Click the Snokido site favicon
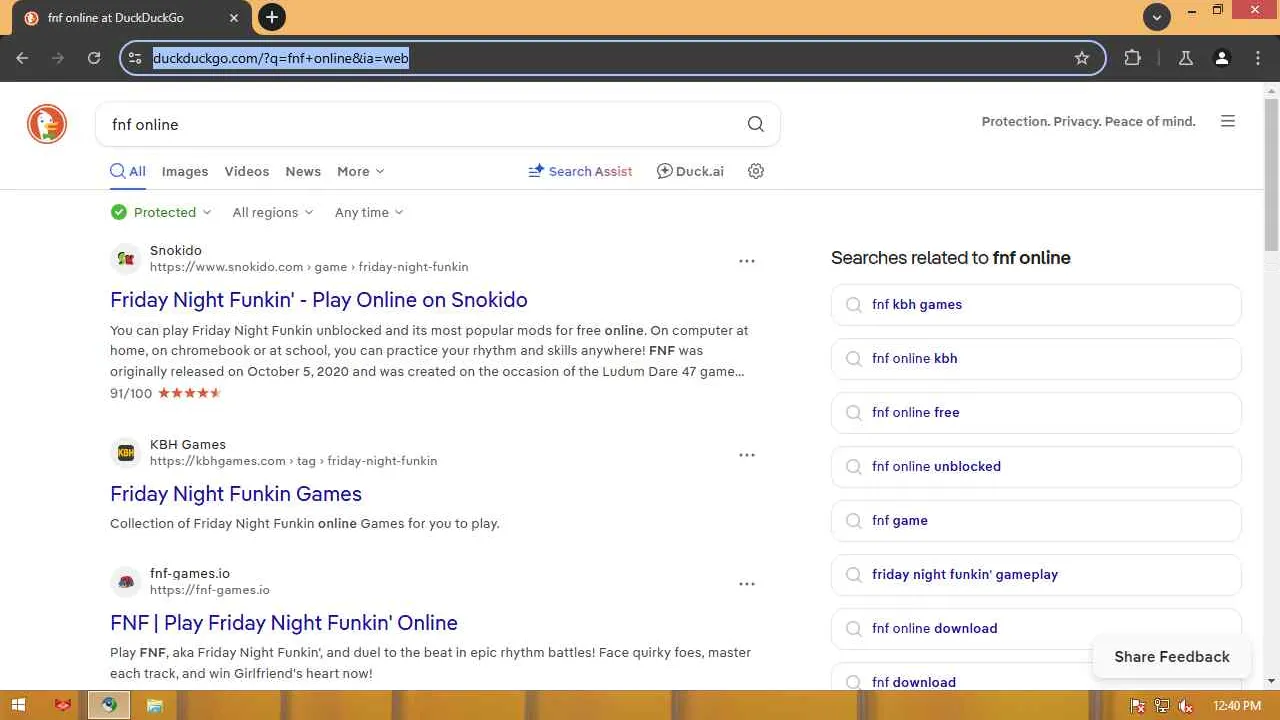The width and height of the screenshot is (1280, 720). pyautogui.click(x=125, y=259)
